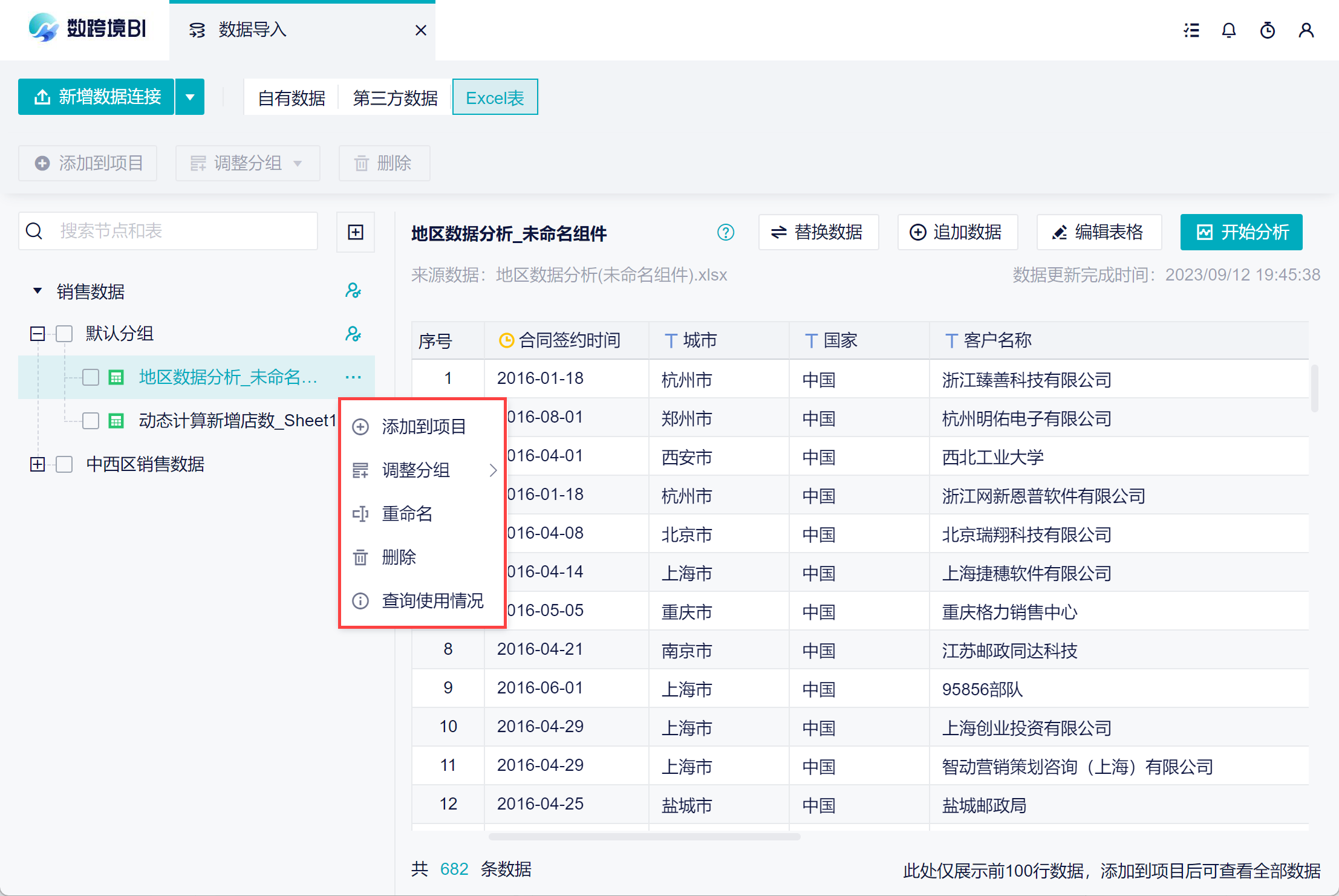Click the 替换数据 button
This screenshot has height=896, width=1339.
[x=818, y=232]
